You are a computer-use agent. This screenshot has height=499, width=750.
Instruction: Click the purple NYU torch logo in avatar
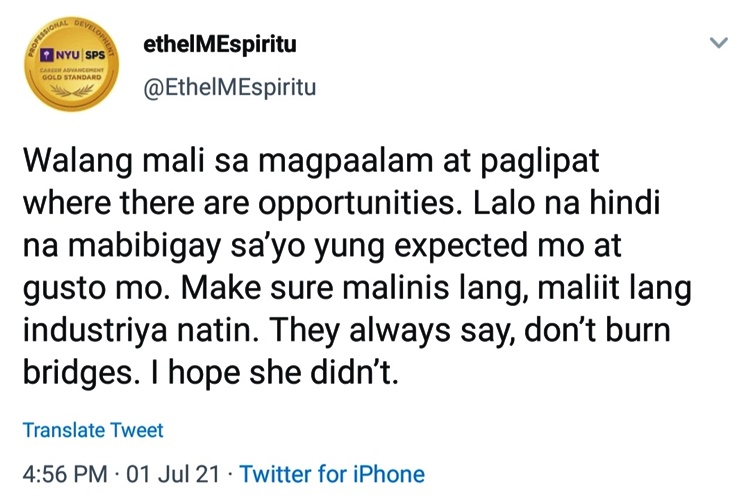coord(46,55)
